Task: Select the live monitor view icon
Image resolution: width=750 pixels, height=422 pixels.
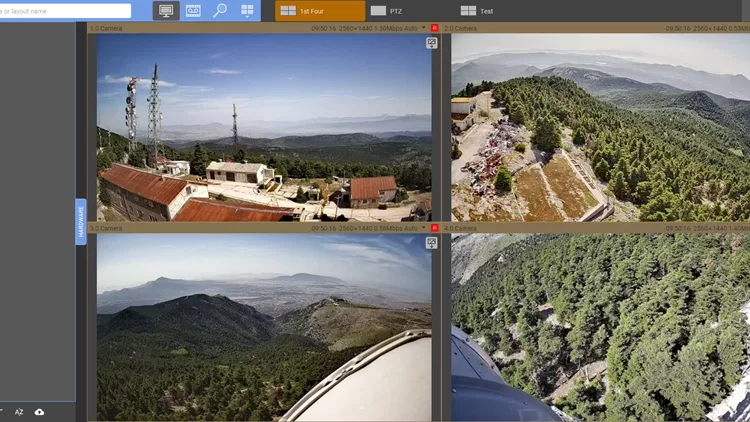Action: click(166, 11)
